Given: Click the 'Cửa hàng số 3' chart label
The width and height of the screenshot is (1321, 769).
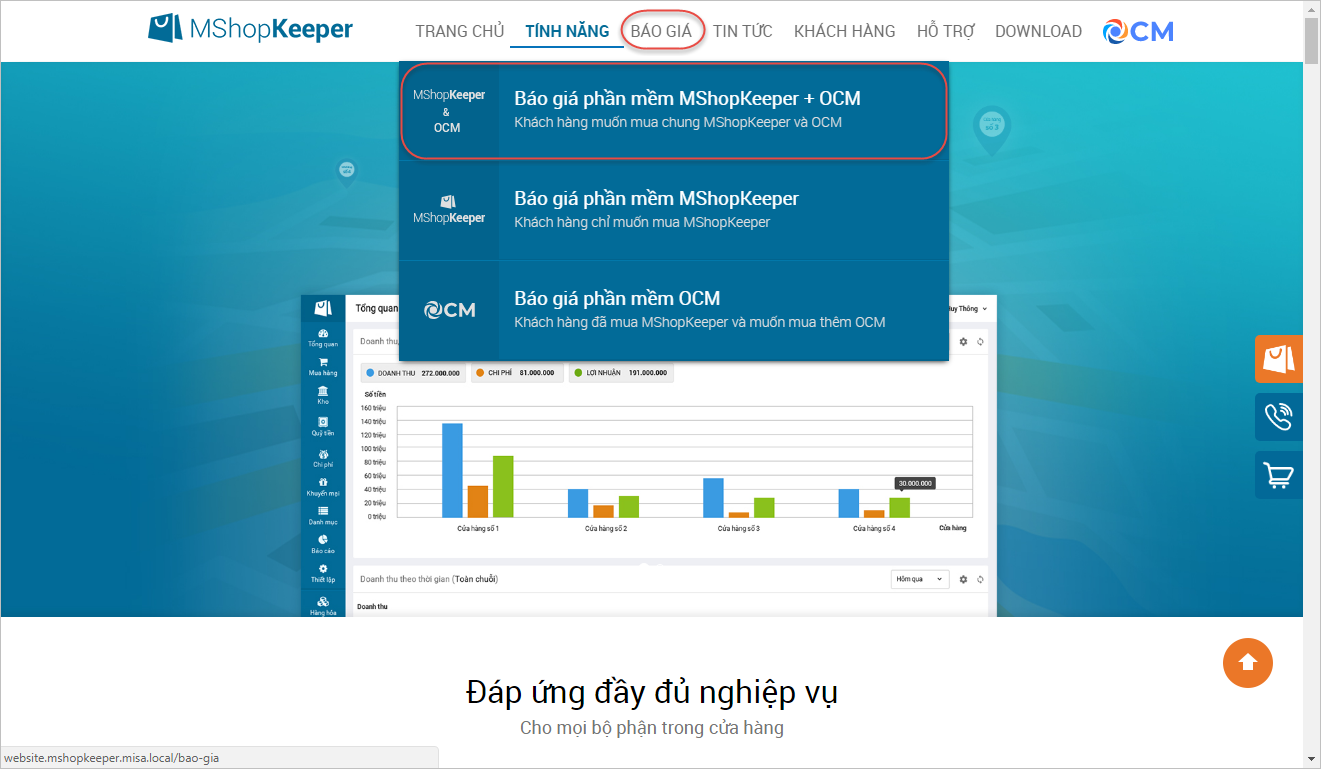Looking at the screenshot, I should [739, 528].
